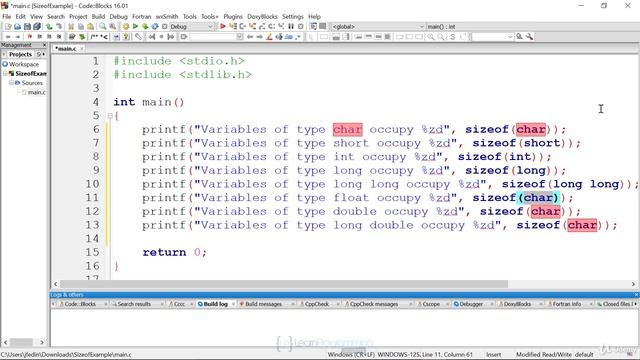Click the Open file toolbar icon
The width and height of the screenshot is (640, 360).
tap(18, 27)
